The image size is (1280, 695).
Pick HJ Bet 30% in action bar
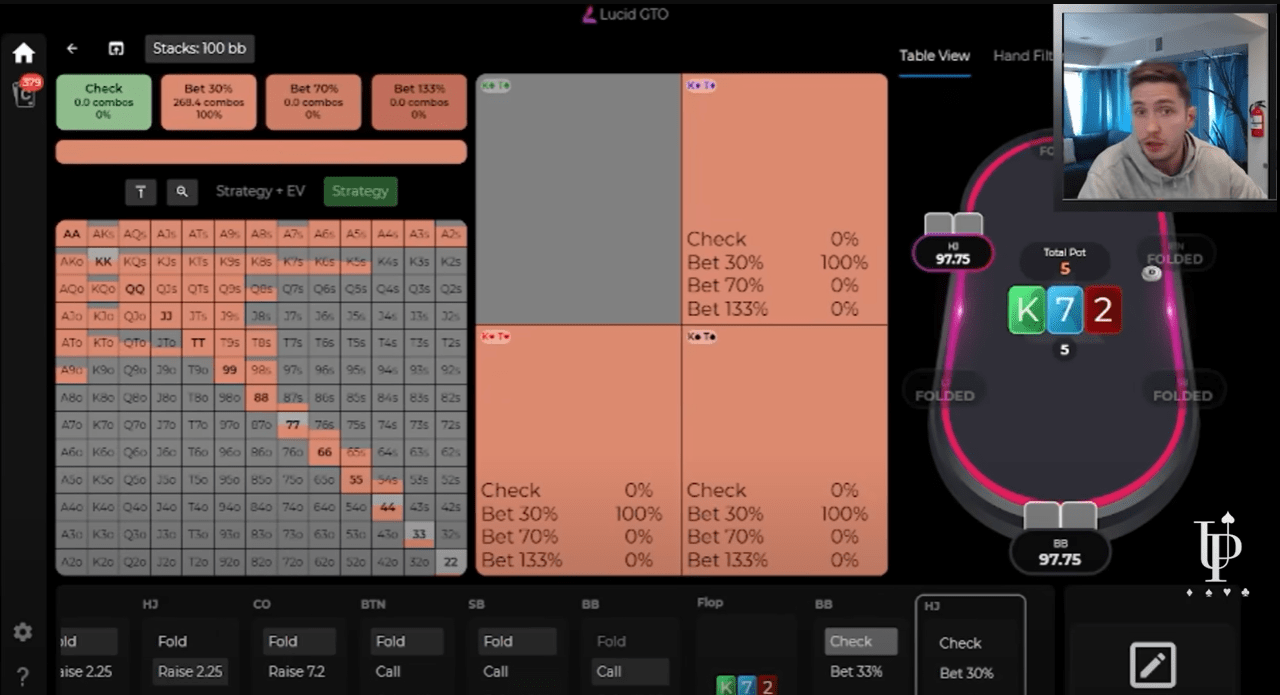[x=967, y=673]
